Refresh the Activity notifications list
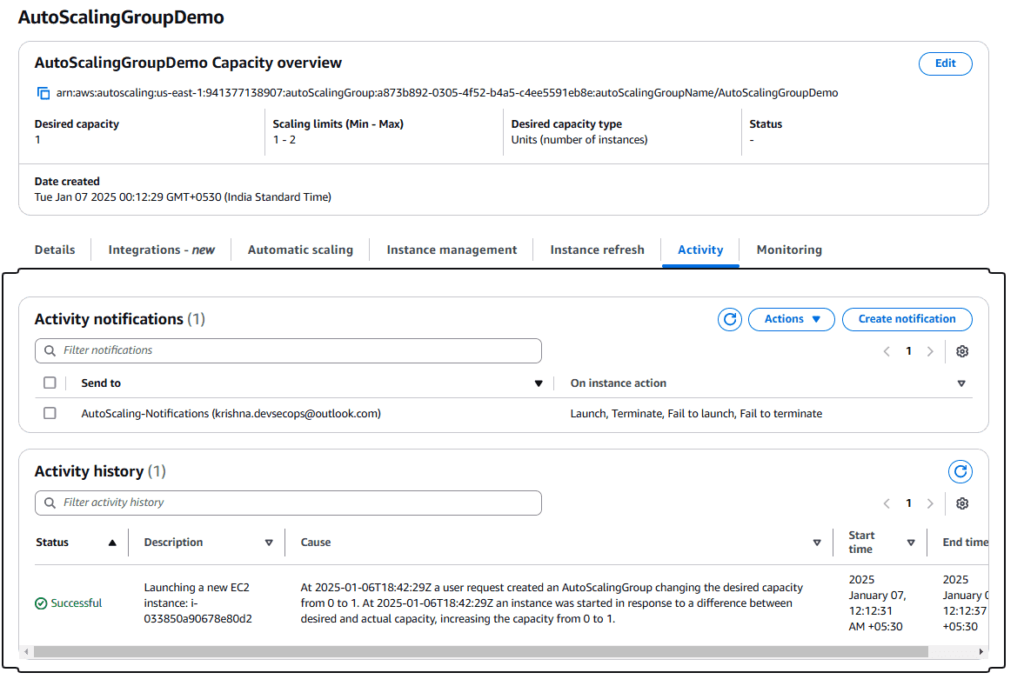 click(x=729, y=319)
